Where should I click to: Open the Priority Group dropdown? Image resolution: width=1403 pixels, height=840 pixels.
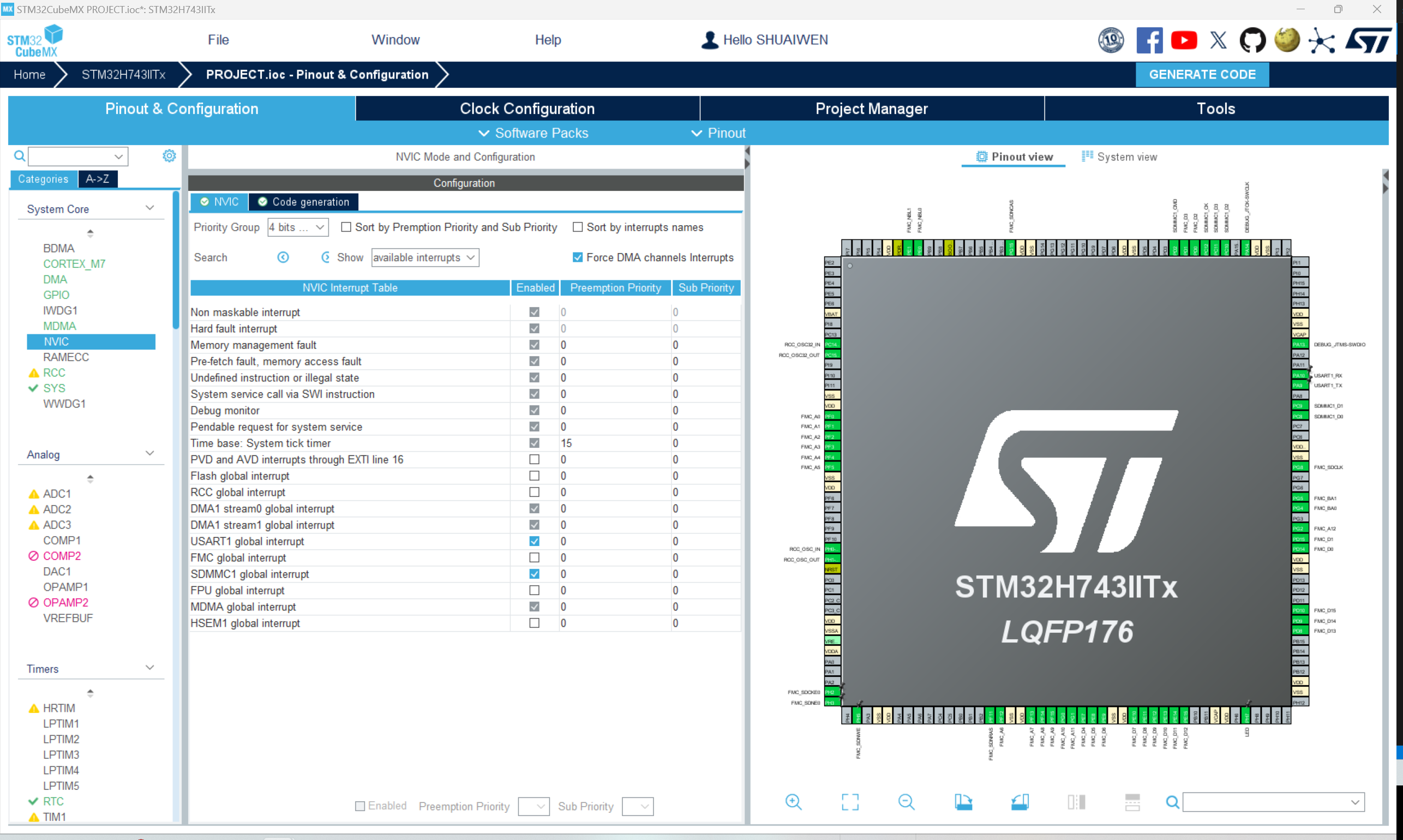coord(298,227)
